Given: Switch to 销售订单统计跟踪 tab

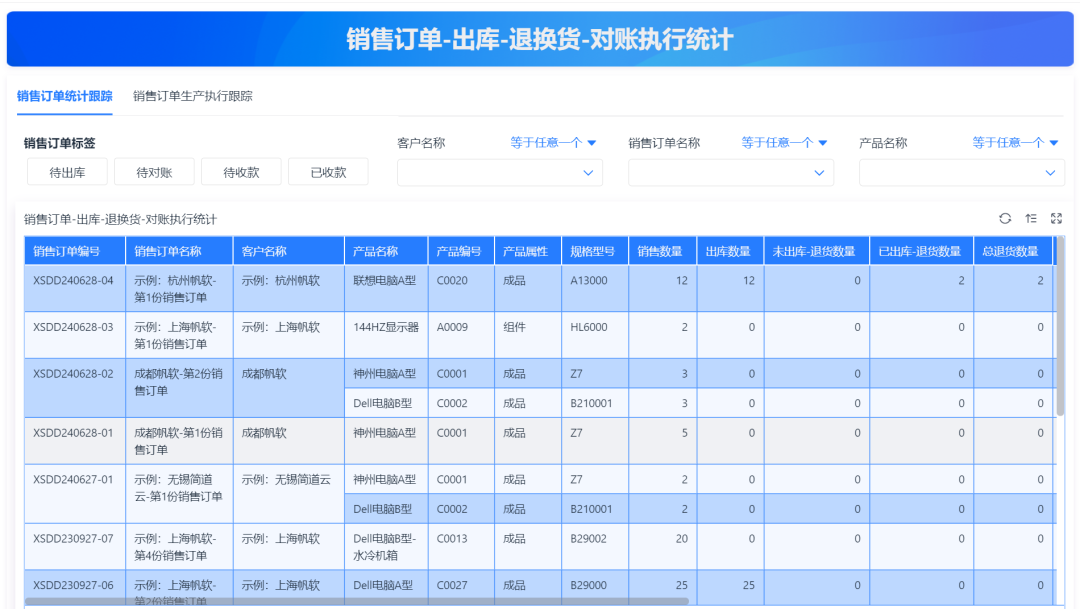Looking at the screenshot, I should pyautogui.click(x=65, y=96).
